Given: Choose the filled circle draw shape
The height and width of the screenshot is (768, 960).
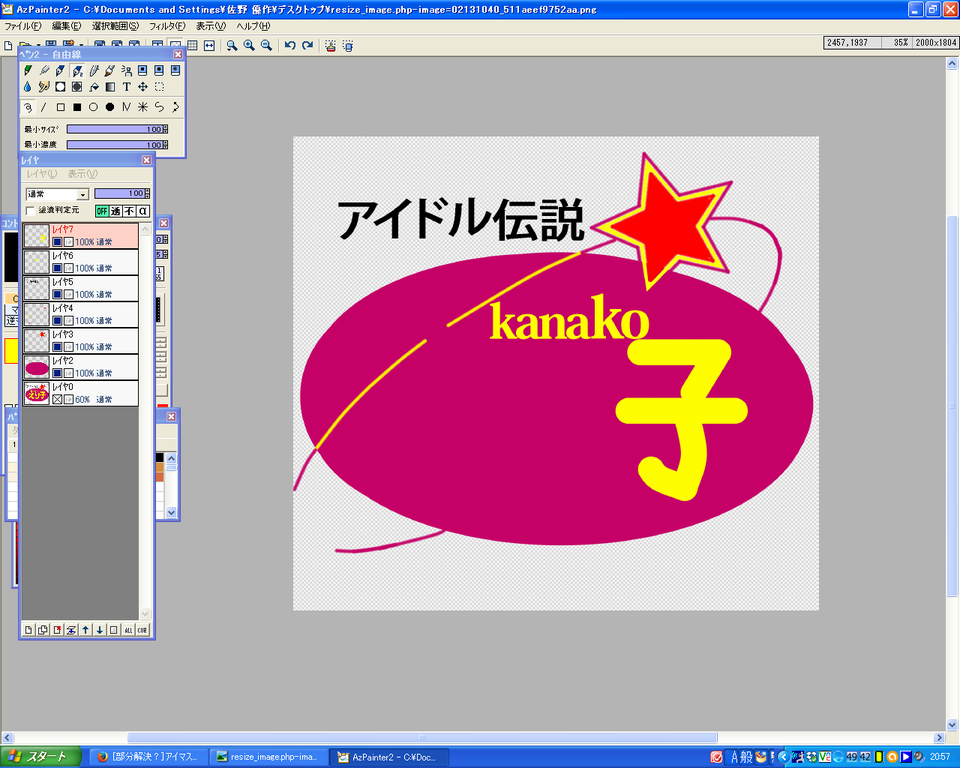Looking at the screenshot, I should (110, 107).
